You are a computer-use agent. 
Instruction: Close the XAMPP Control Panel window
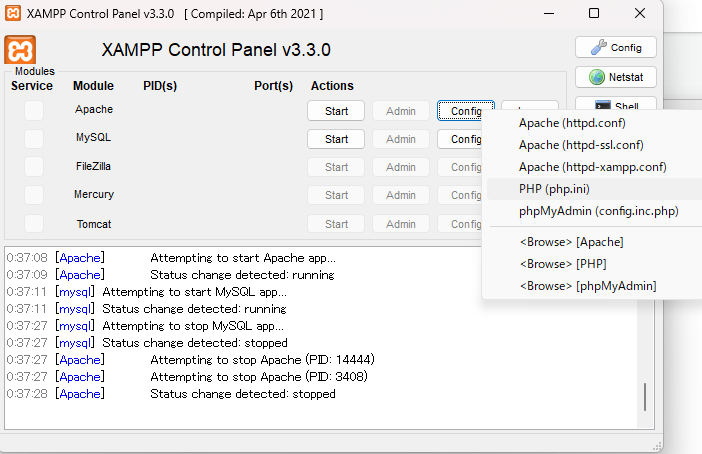(640, 13)
